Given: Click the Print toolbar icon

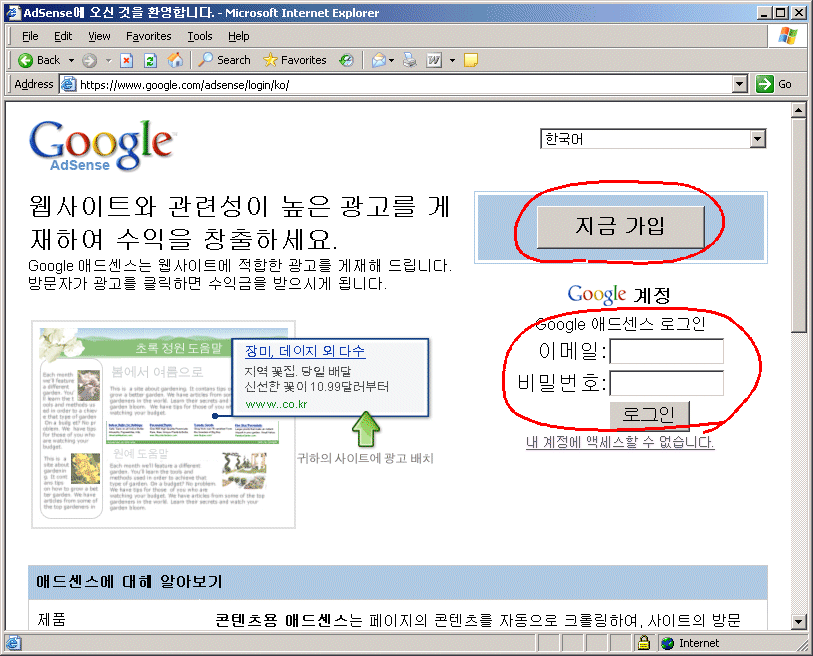Looking at the screenshot, I should tap(410, 60).
